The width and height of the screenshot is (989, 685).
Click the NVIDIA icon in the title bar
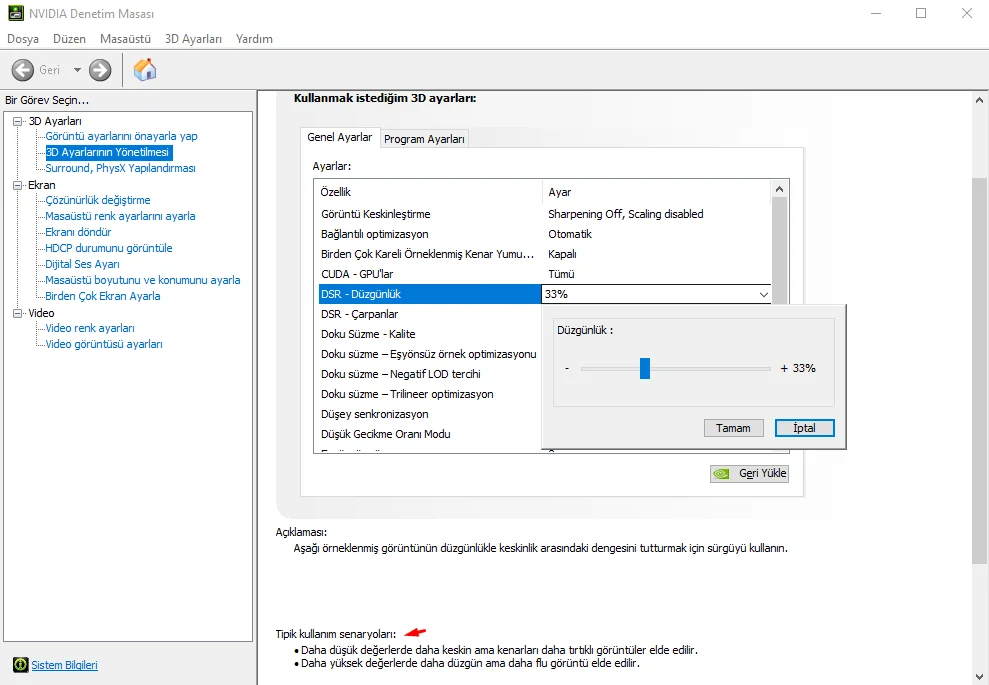click(14, 13)
